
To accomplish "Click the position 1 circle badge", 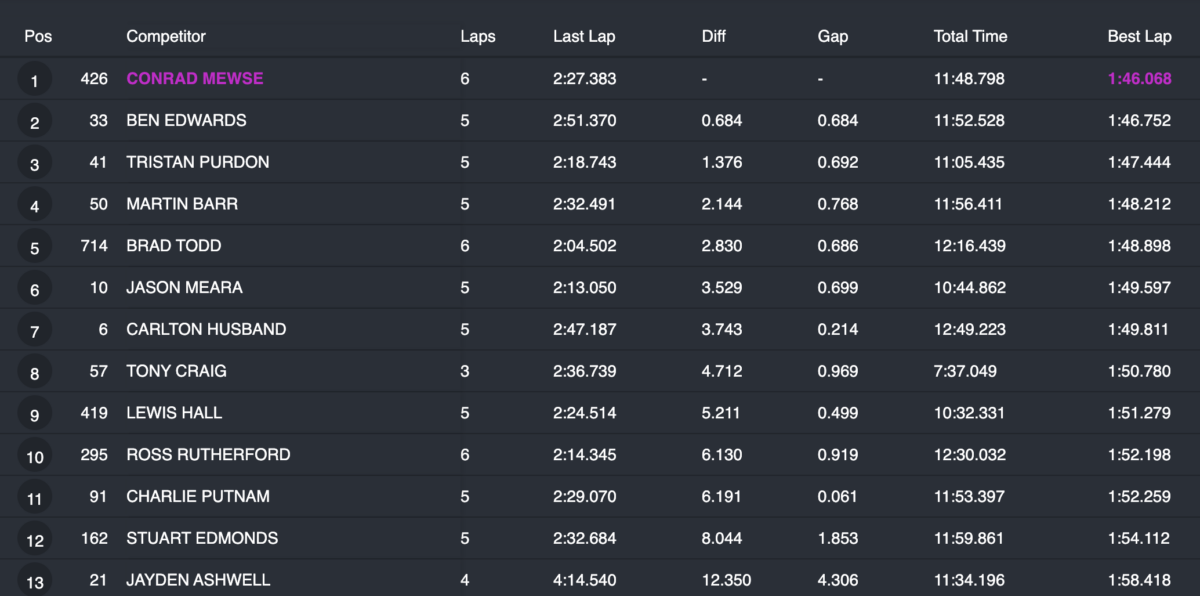I will 34,81.
